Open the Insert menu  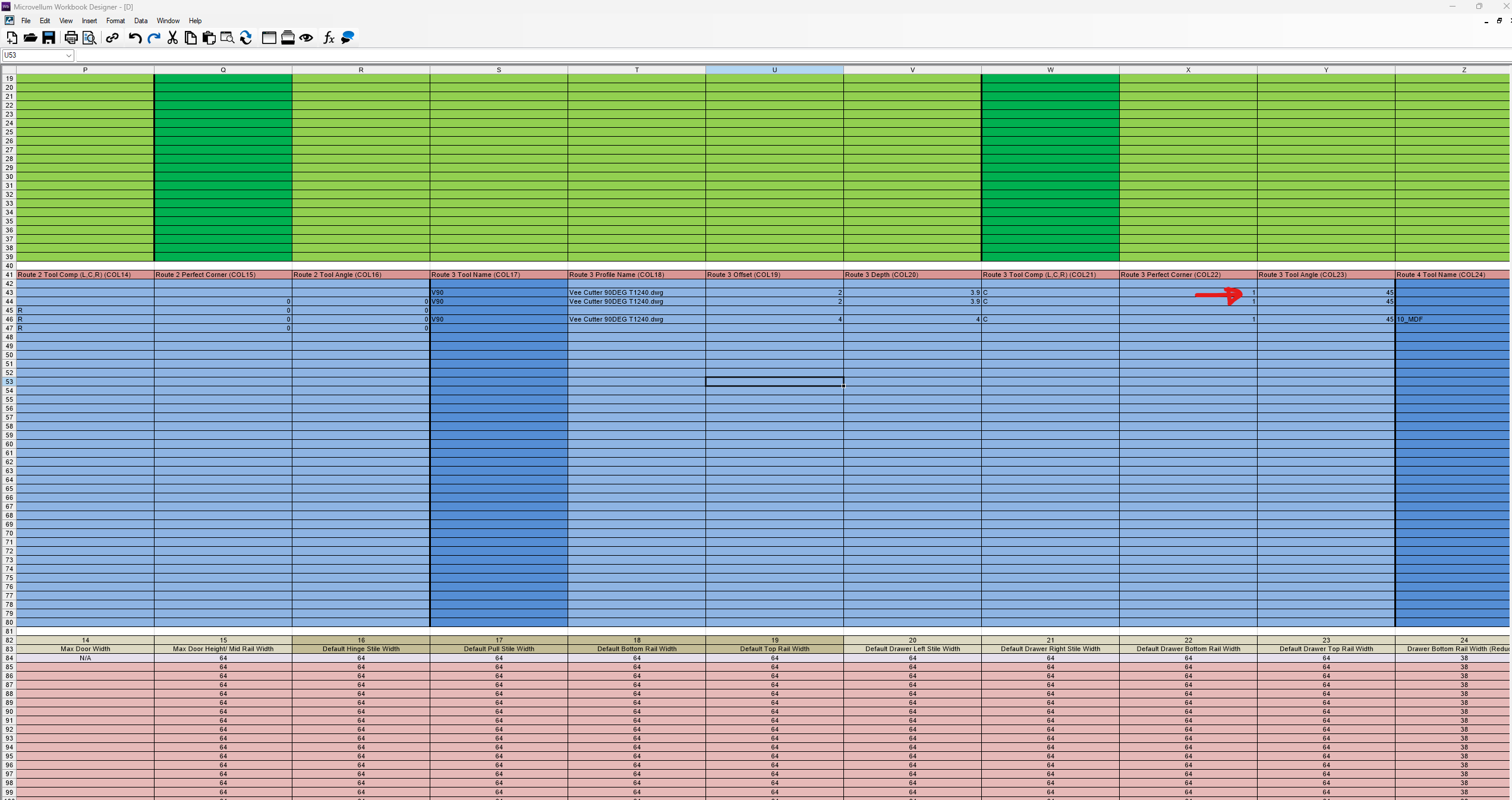(x=89, y=21)
